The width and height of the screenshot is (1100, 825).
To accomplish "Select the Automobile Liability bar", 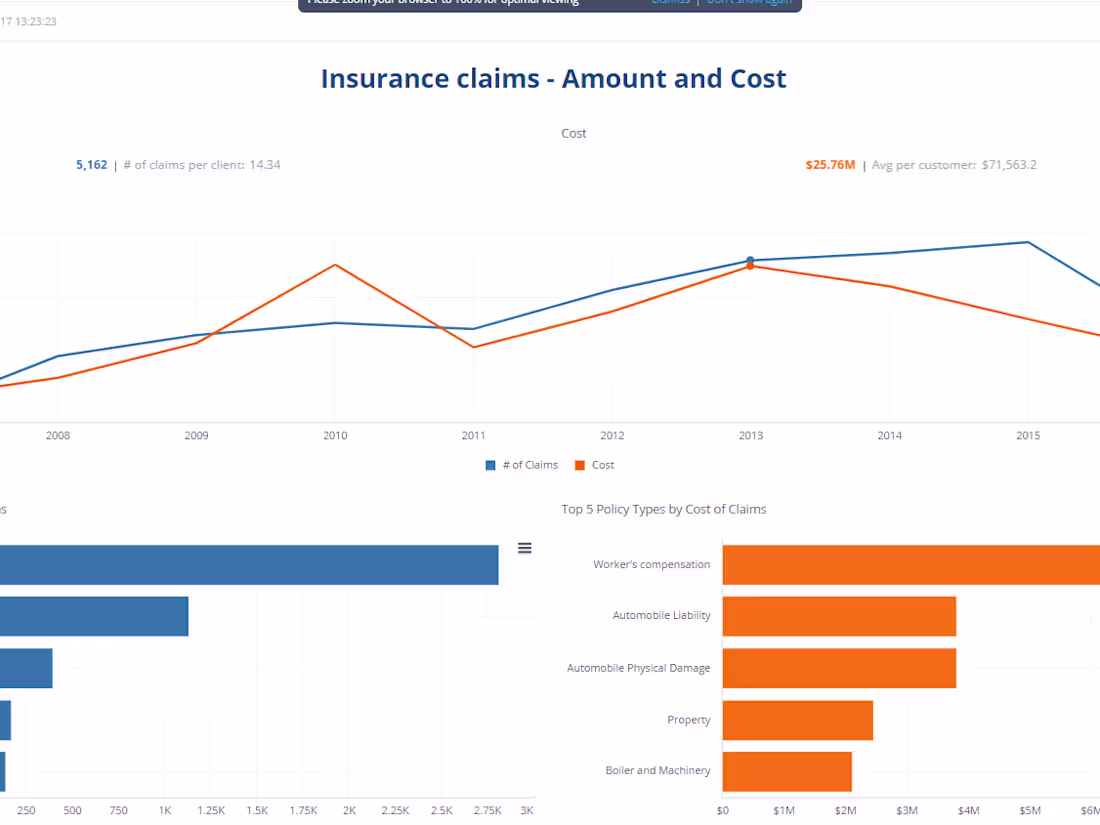I will click(x=840, y=616).
